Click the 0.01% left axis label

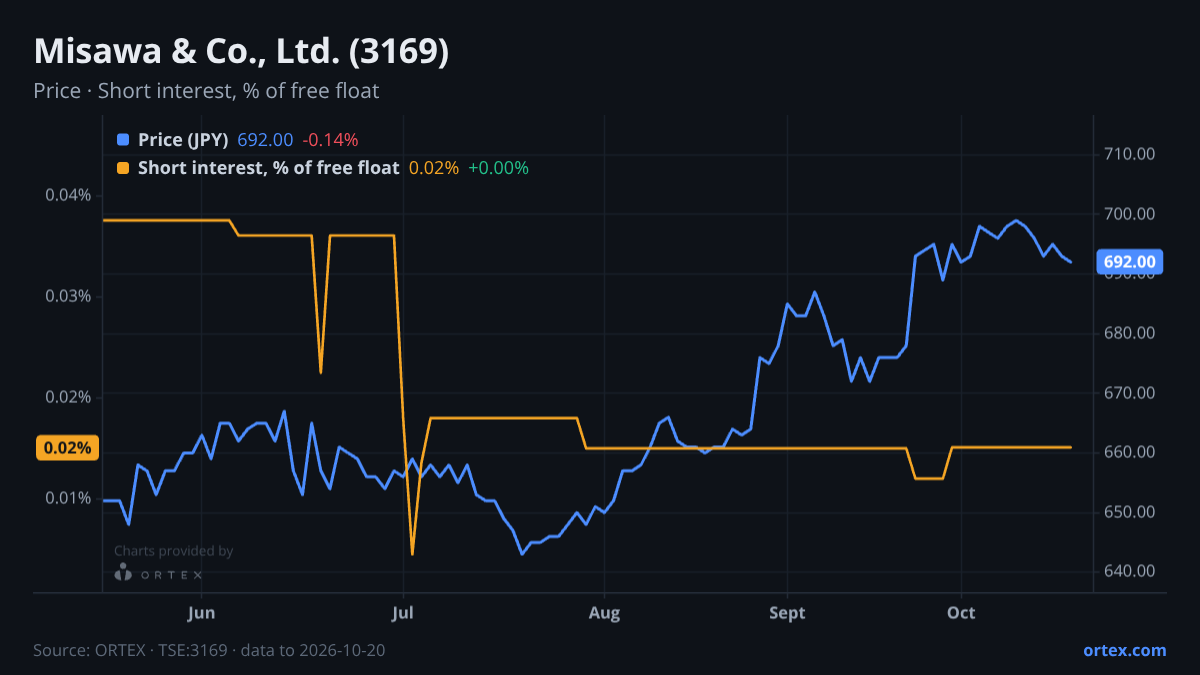click(68, 498)
